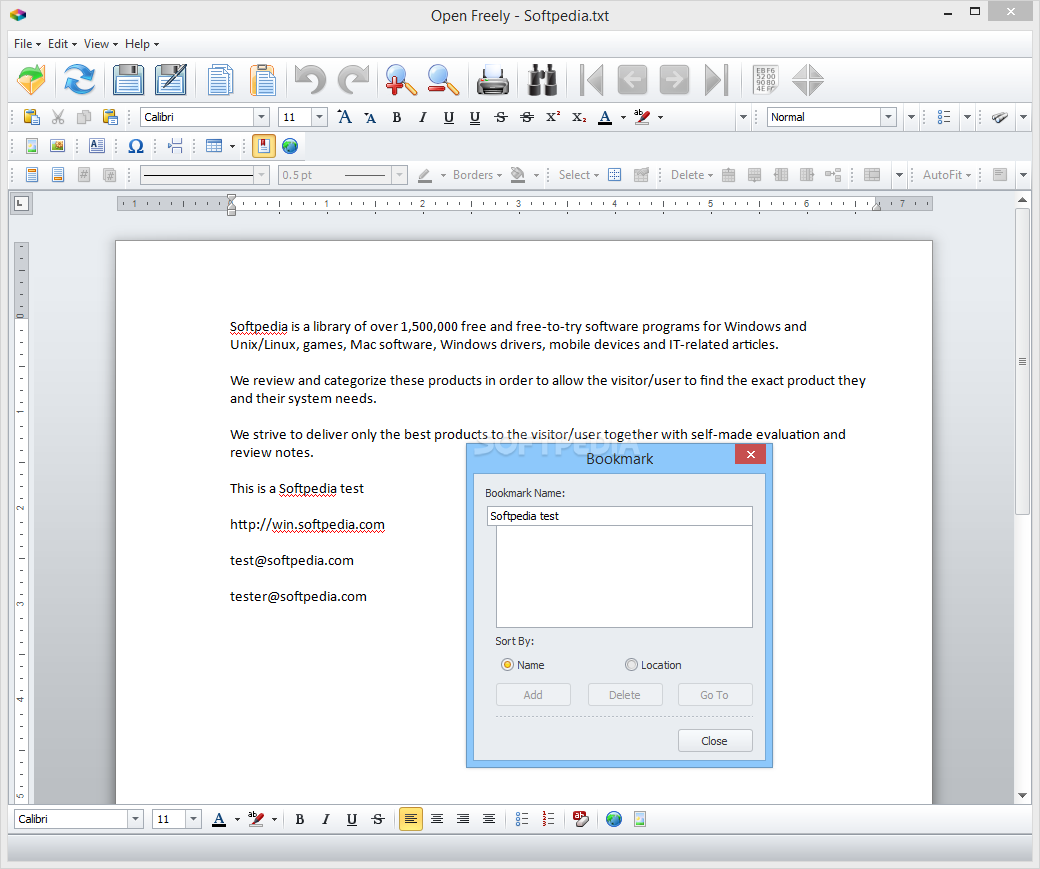Click the Open file folder icon
The height and width of the screenshot is (869, 1040).
click(x=31, y=80)
